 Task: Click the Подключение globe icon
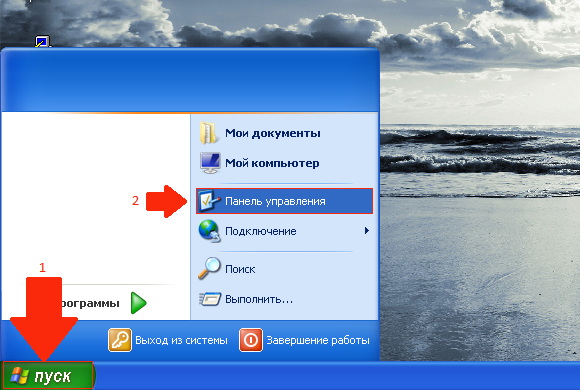click(x=210, y=231)
